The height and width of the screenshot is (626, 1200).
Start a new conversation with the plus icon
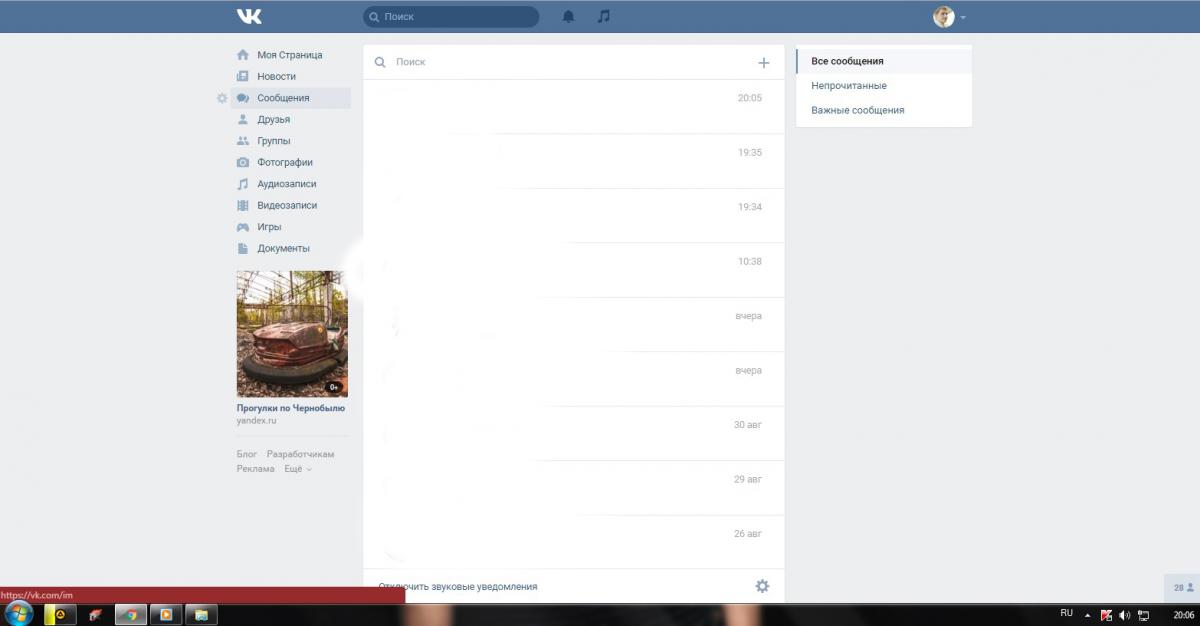[764, 62]
